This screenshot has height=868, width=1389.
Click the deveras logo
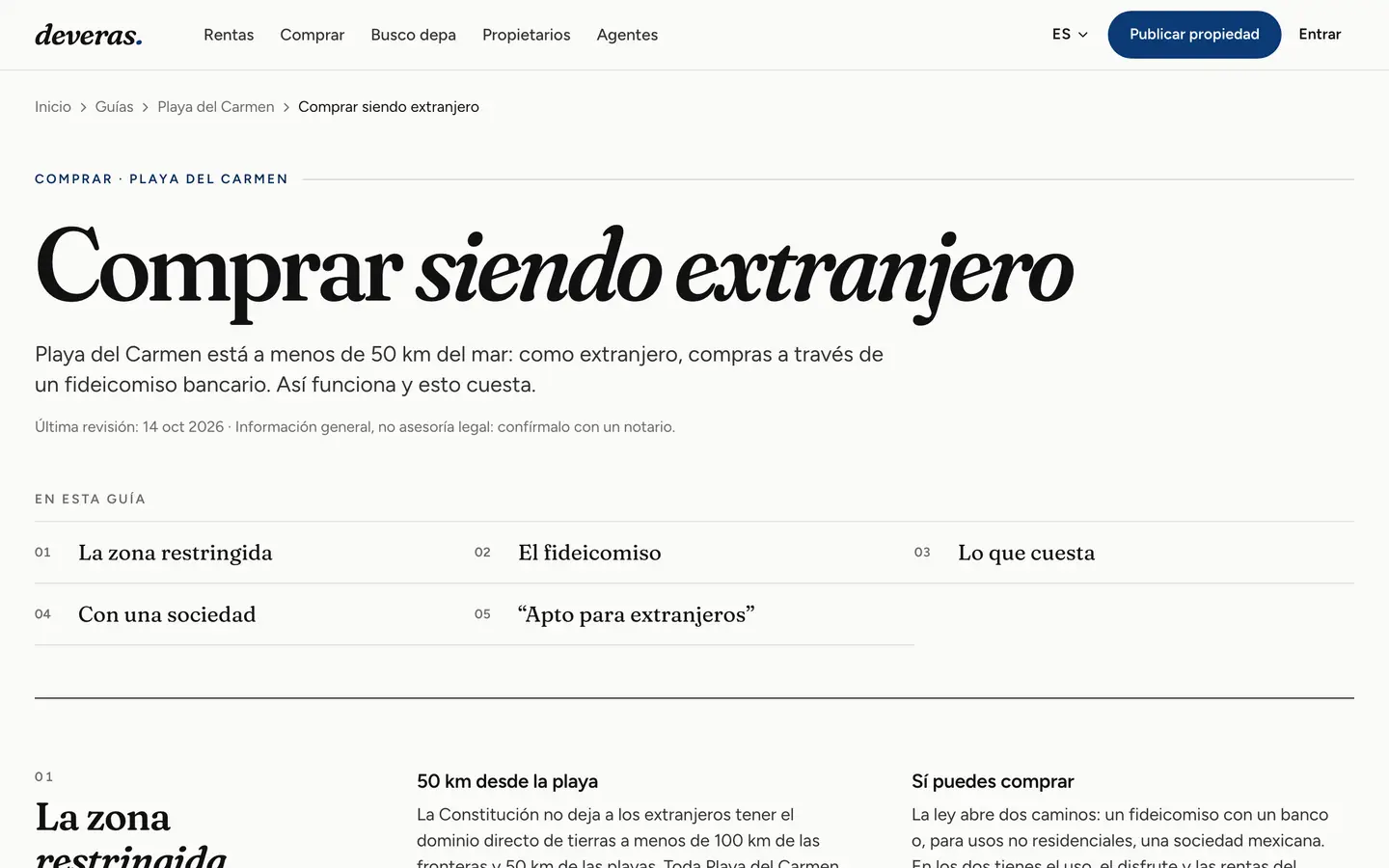point(89,35)
